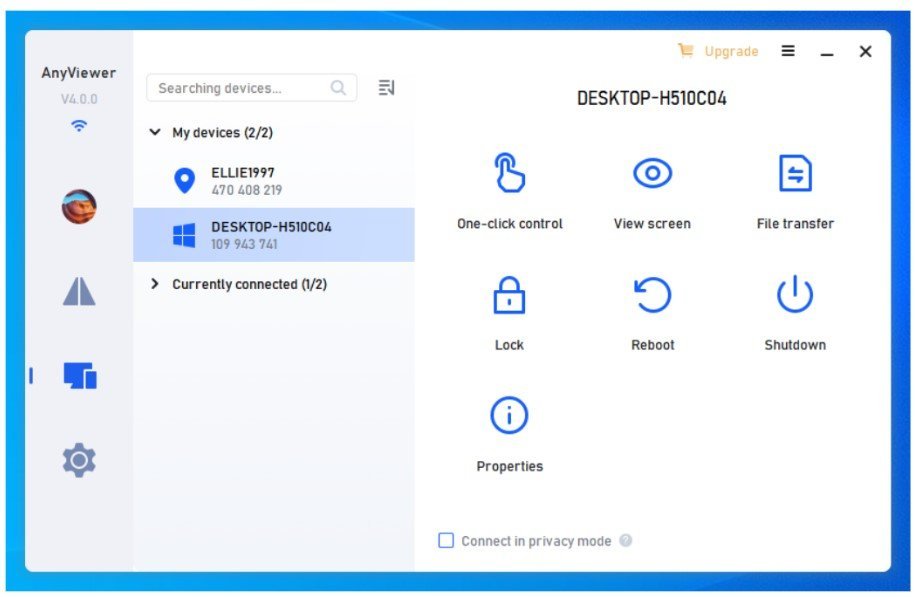
Task: Click the search magnifier icon
Action: [339, 88]
